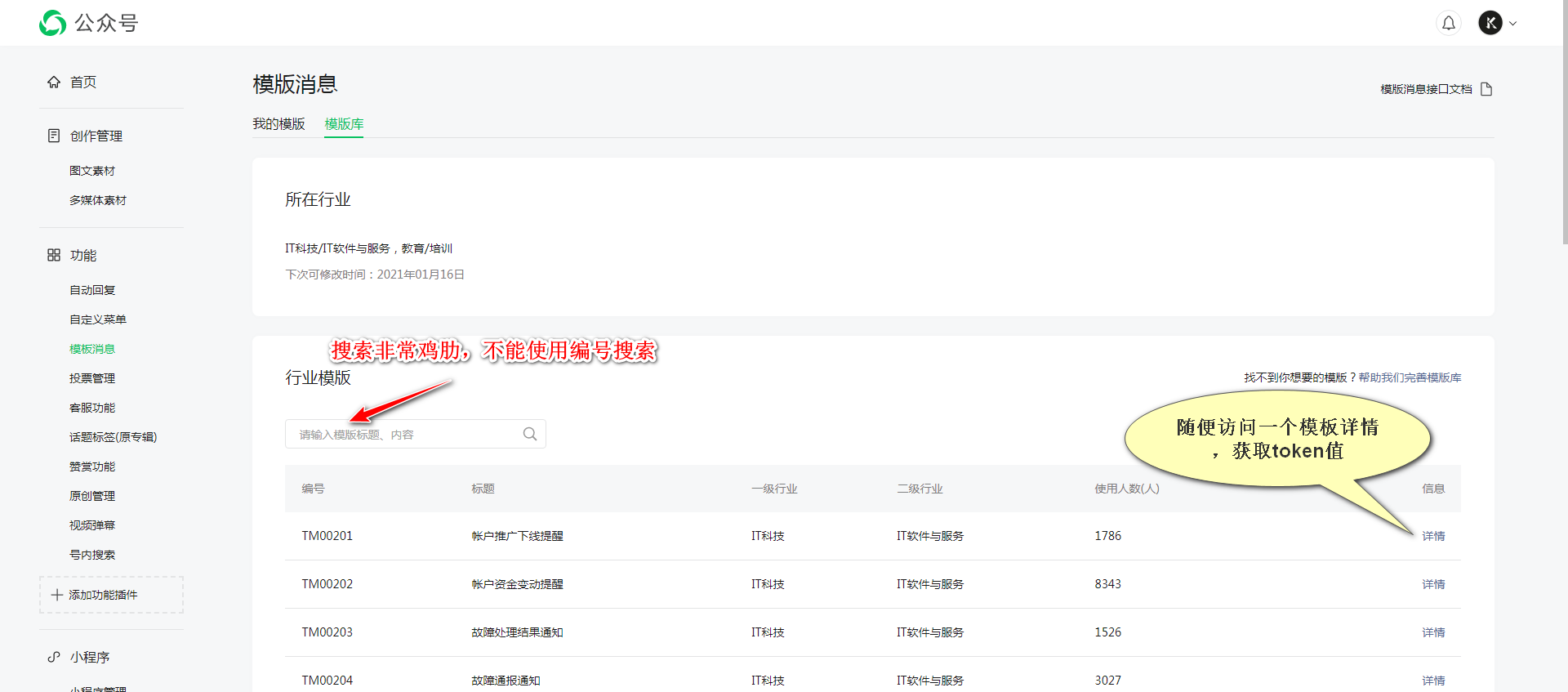Open 图文素材 under 创作管理
This screenshot has height=692, width=1568.
[92, 171]
